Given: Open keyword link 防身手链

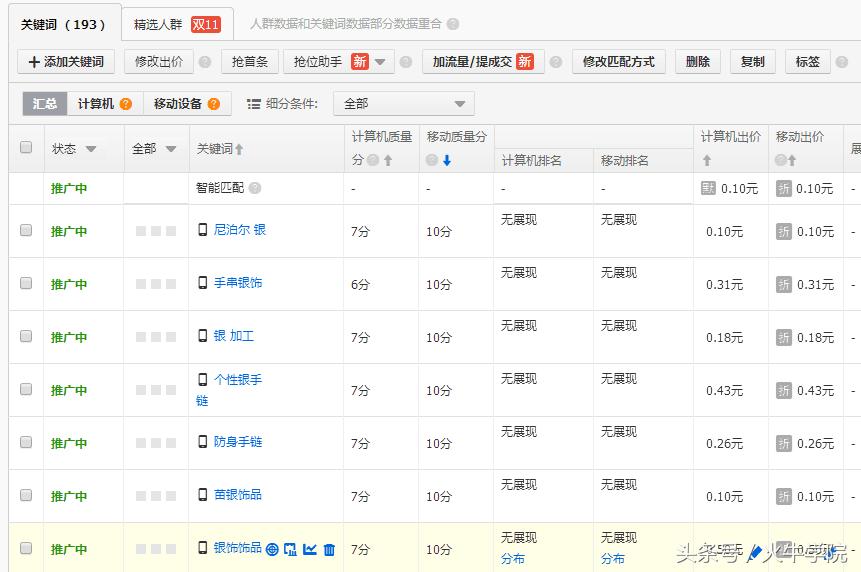Looking at the screenshot, I should [238, 442].
